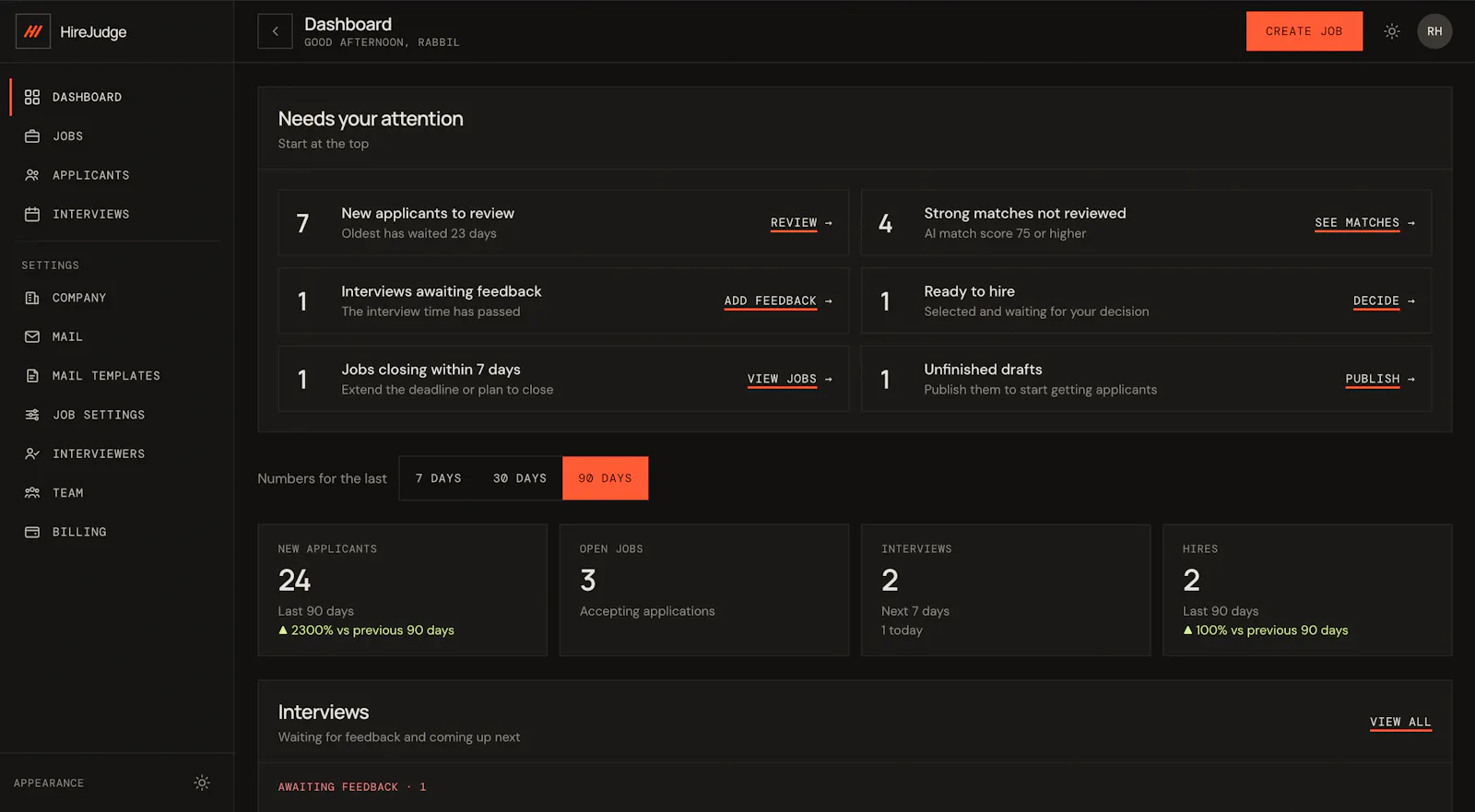The width and height of the screenshot is (1475, 812).
Task: Click 'Interviews awaiting feedback' text
Action: tap(442, 291)
